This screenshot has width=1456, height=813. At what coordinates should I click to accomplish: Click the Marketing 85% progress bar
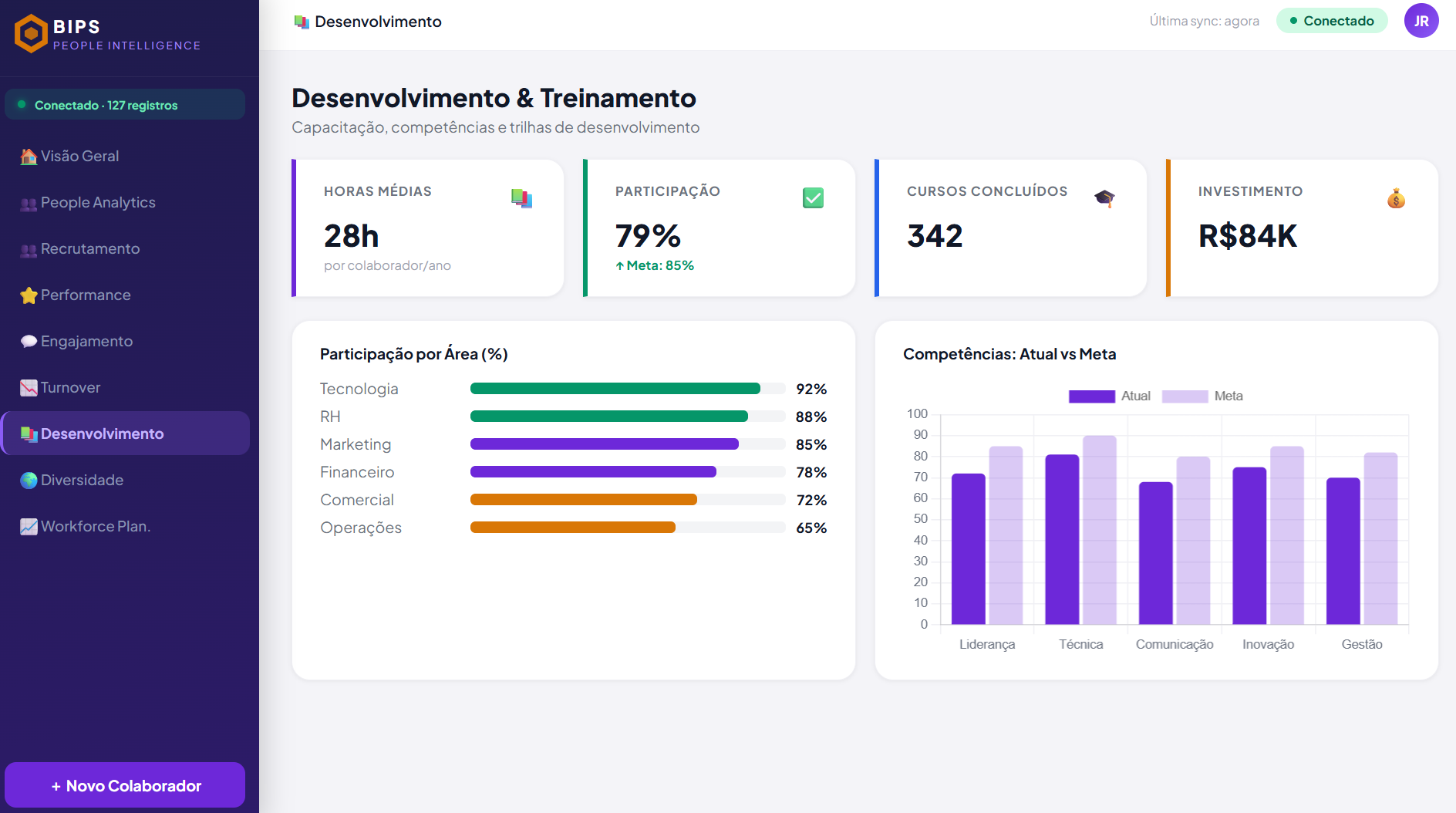[628, 444]
